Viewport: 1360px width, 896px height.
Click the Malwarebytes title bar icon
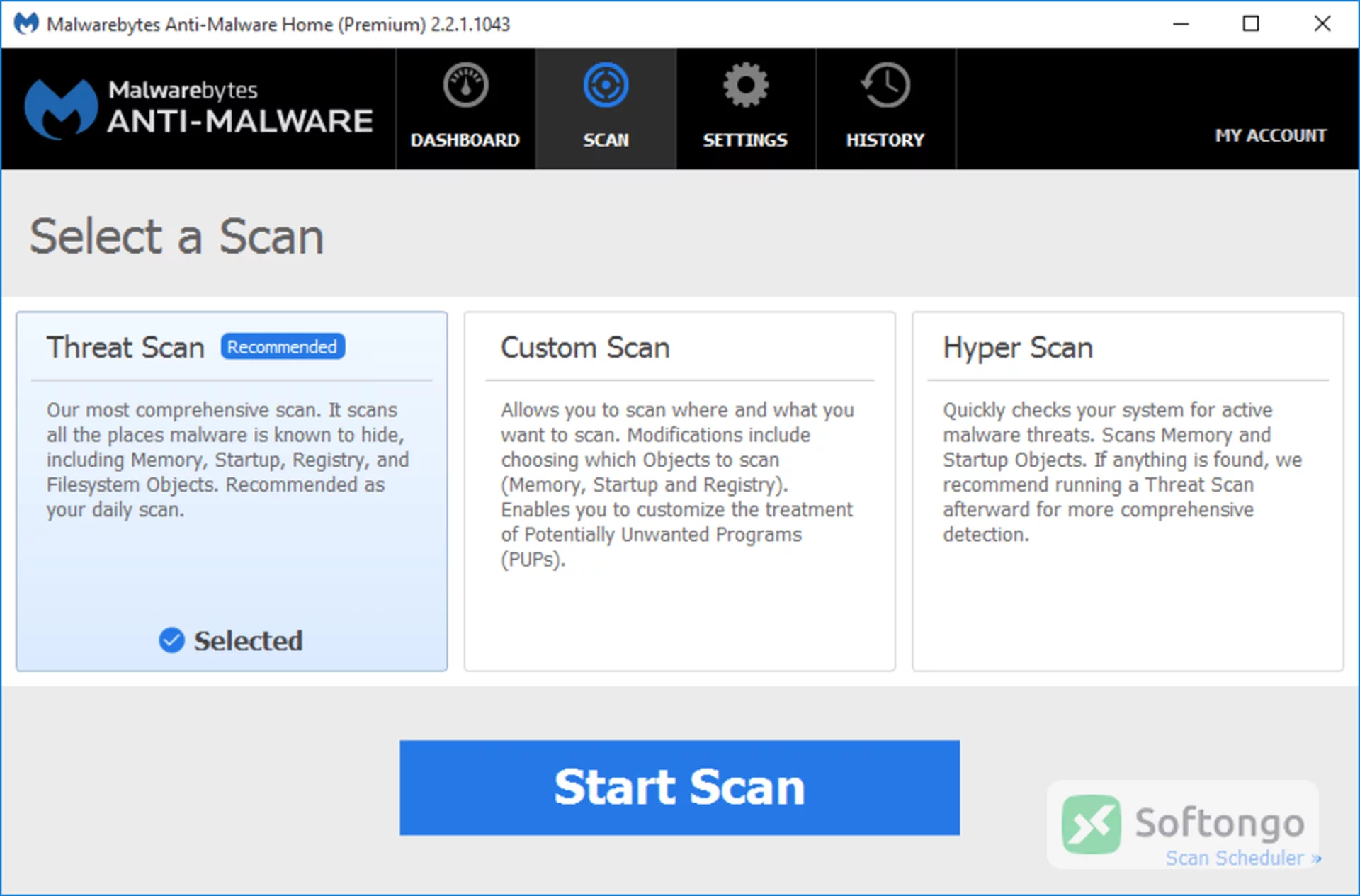(x=26, y=24)
